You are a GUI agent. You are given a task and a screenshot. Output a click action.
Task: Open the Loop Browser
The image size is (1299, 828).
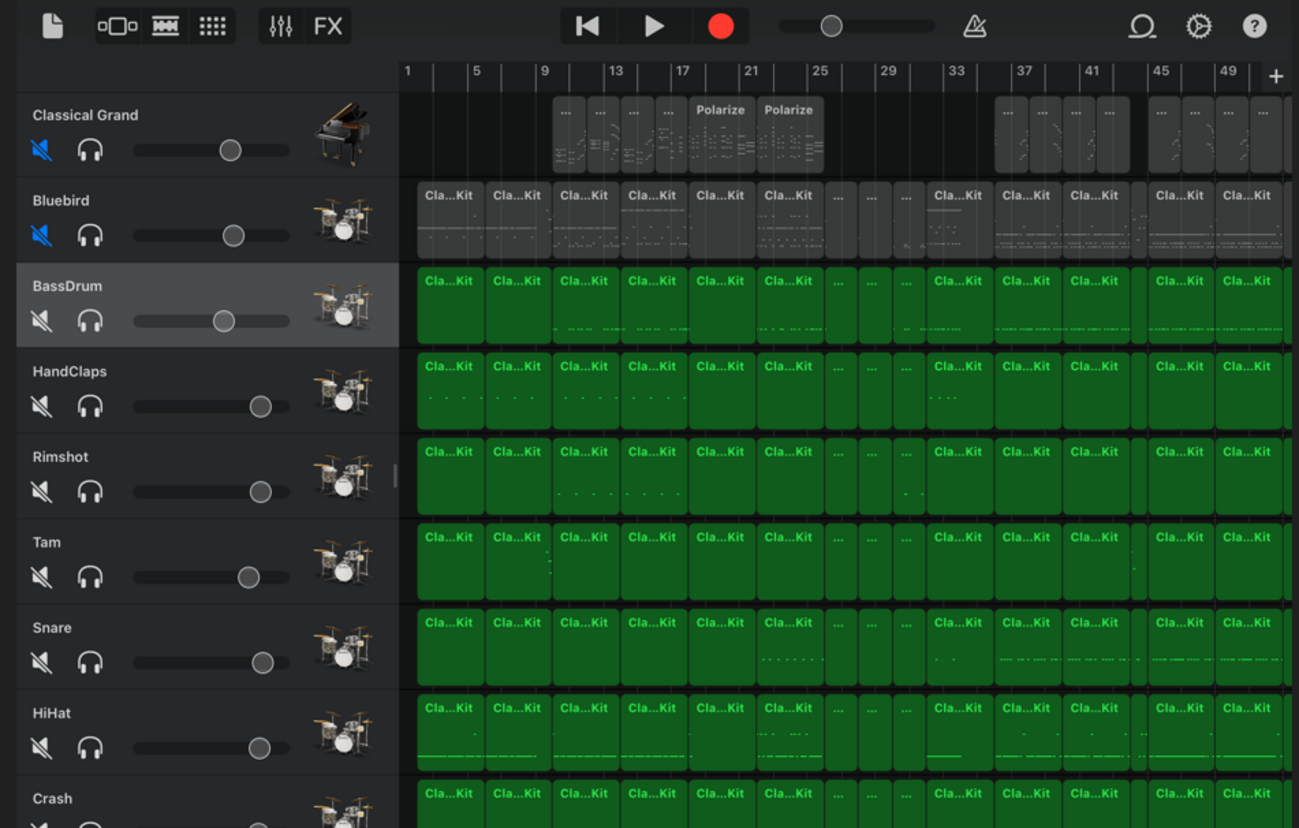click(x=1141, y=26)
